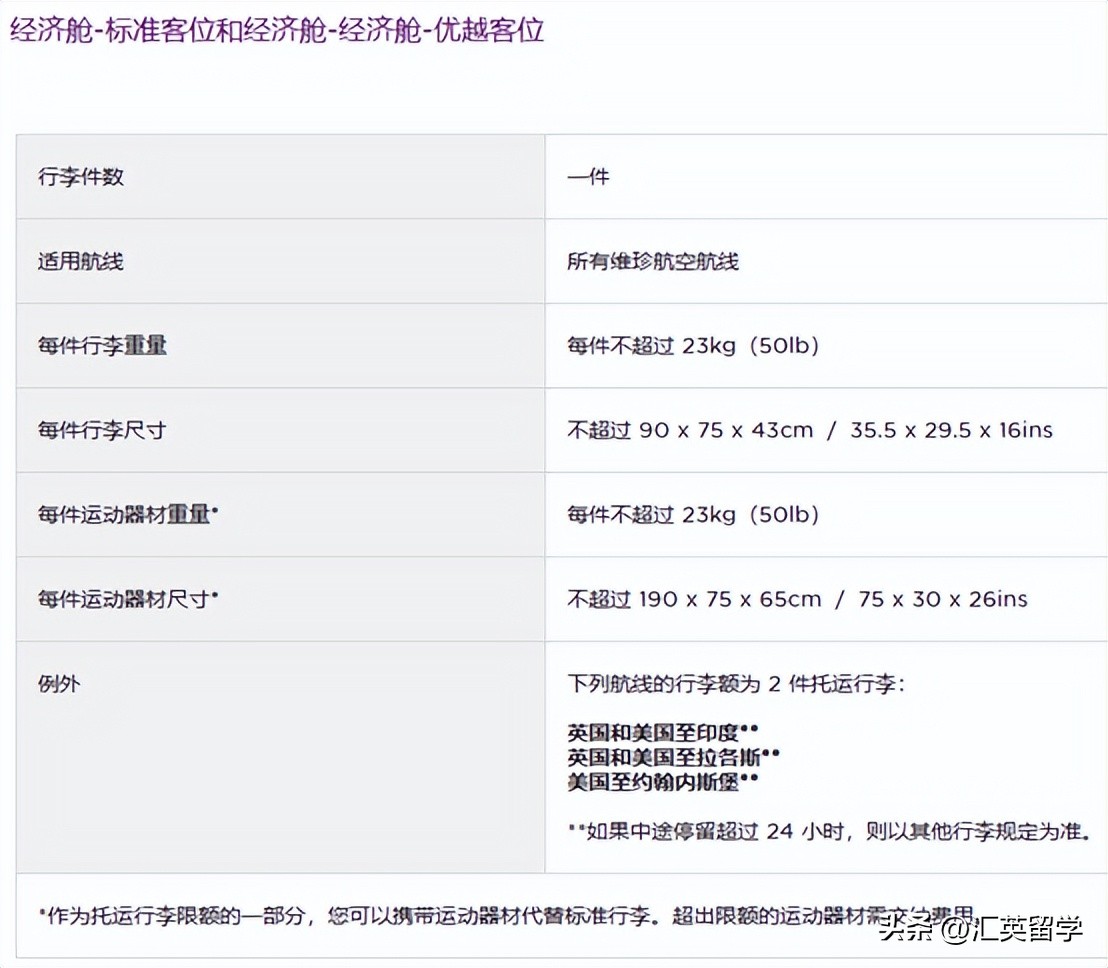Click the title 经济舱-标准客位和经济舱-经济舱-优越客位
1108x968 pixels.
coord(275,30)
